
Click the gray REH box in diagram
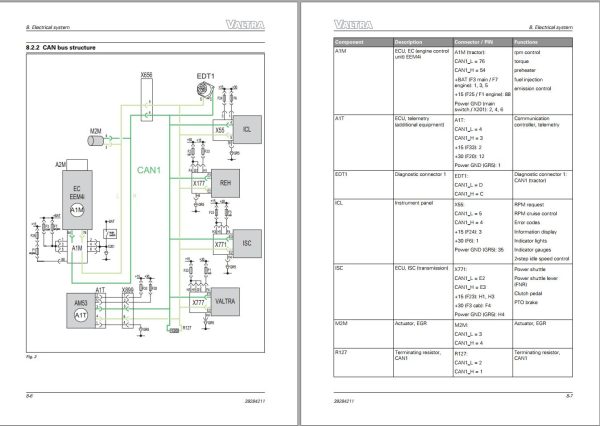pyautogui.click(x=225, y=183)
